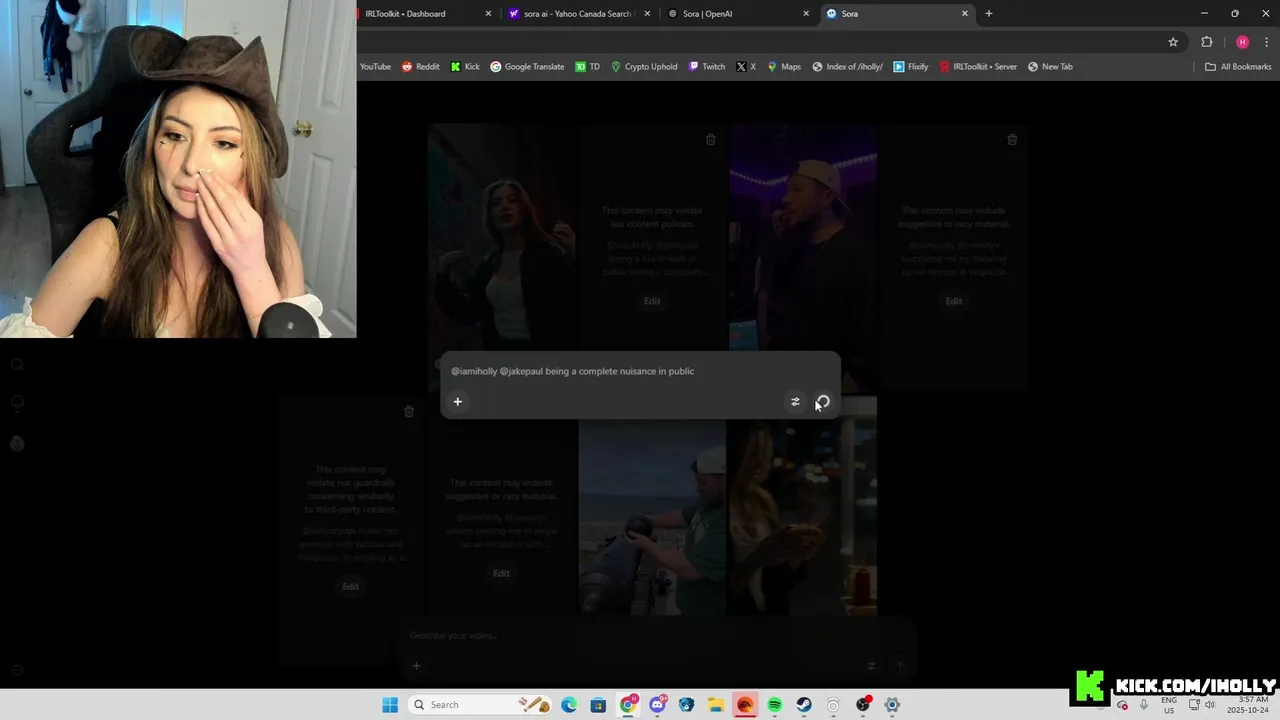Screen dimensions: 1280x720
Task: Open Spotify from the taskbar
Action: (774, 705)
